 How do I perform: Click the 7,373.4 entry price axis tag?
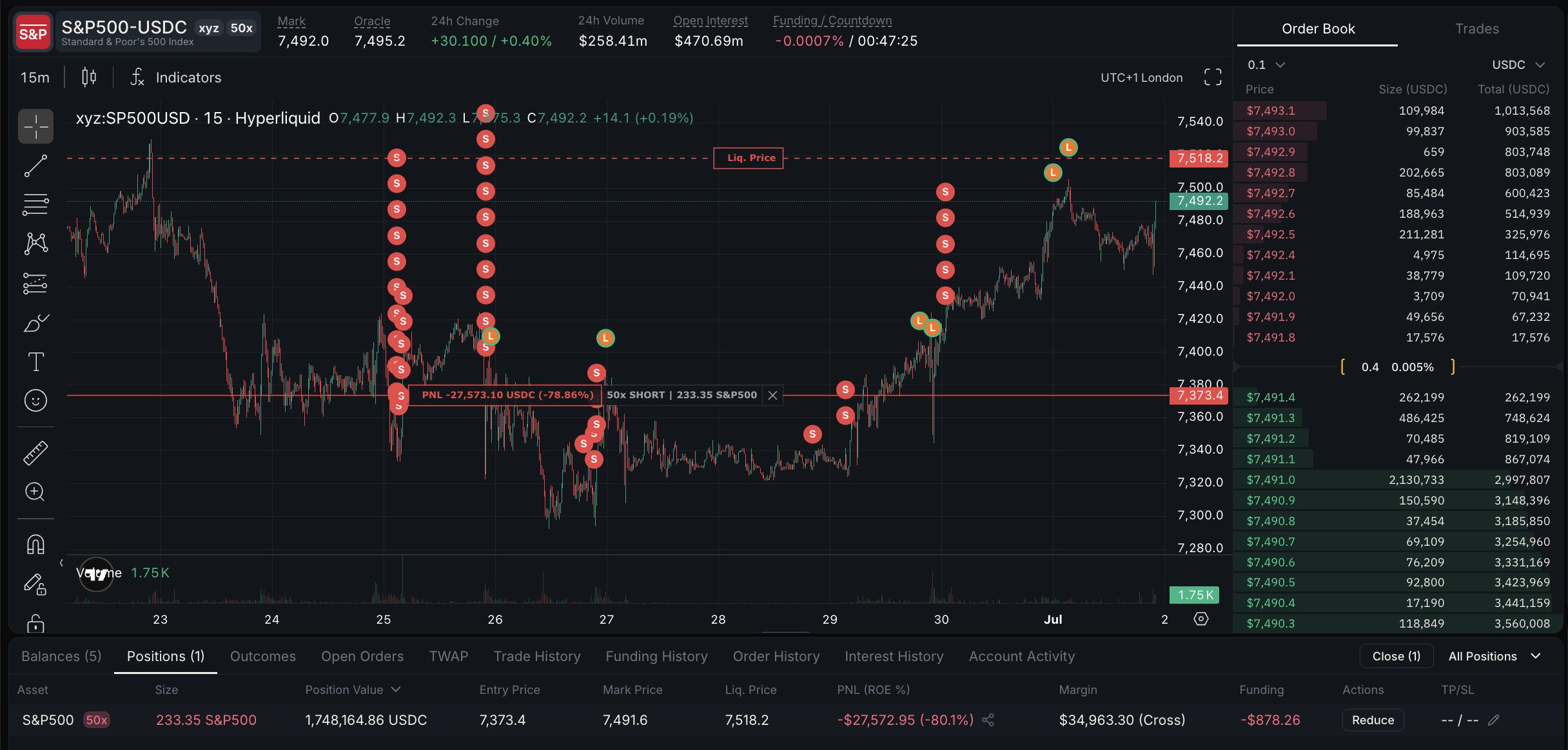[1199, 395]
